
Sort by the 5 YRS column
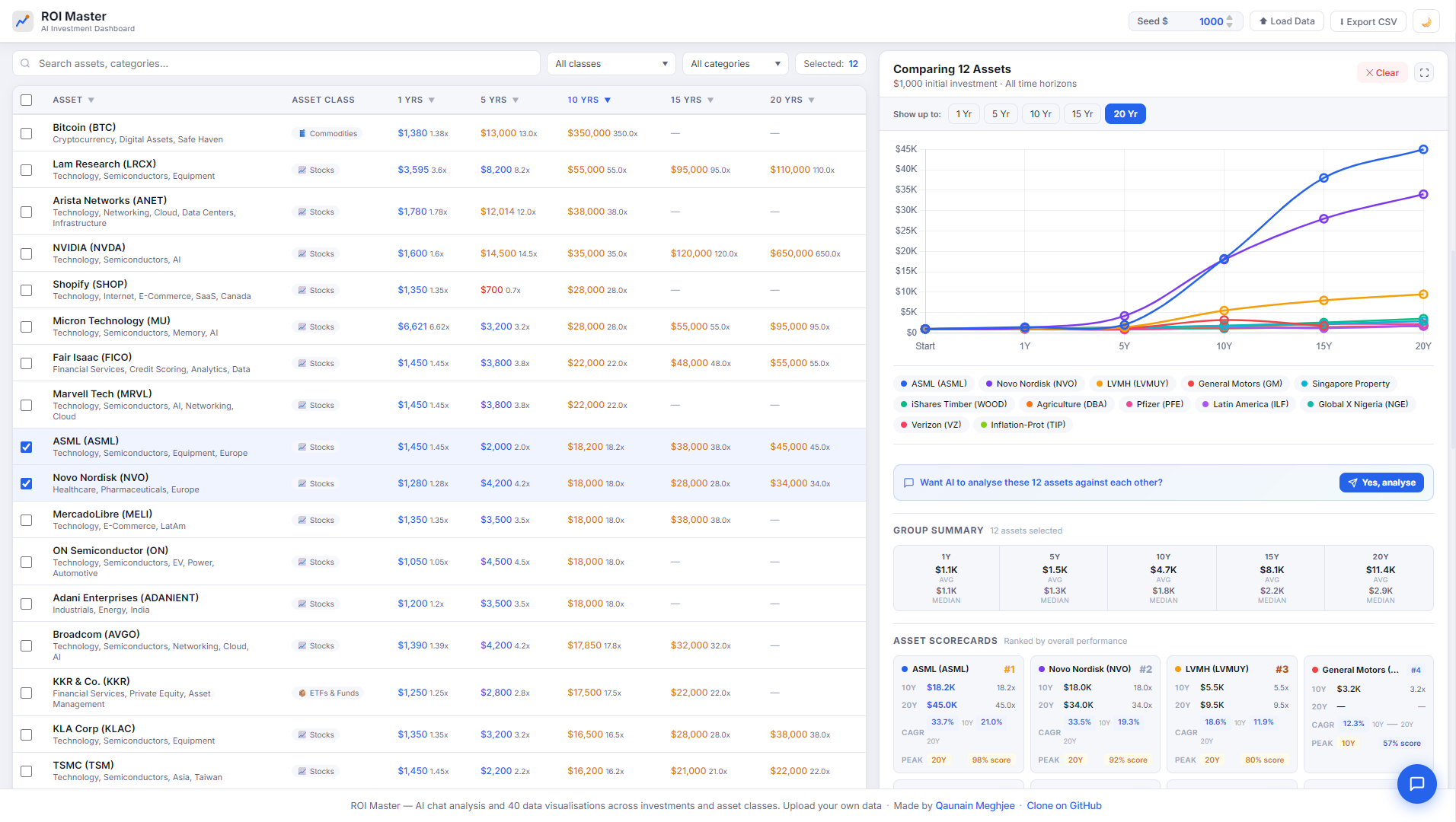(x=500, y=100)
